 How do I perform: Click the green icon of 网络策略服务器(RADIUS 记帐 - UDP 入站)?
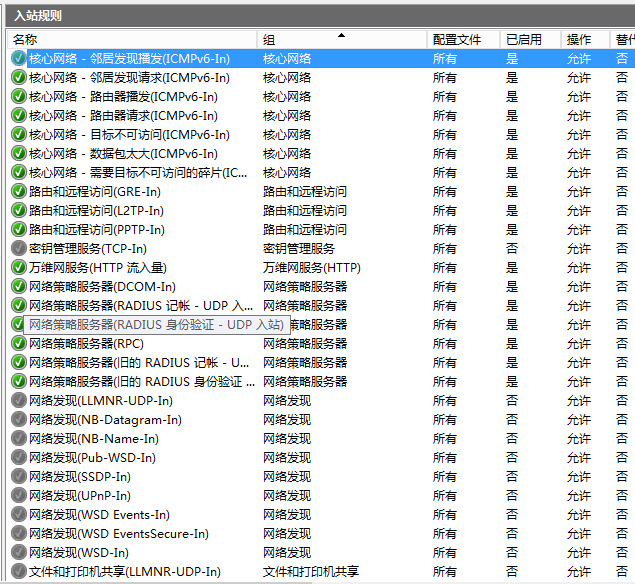pos(19,305)
